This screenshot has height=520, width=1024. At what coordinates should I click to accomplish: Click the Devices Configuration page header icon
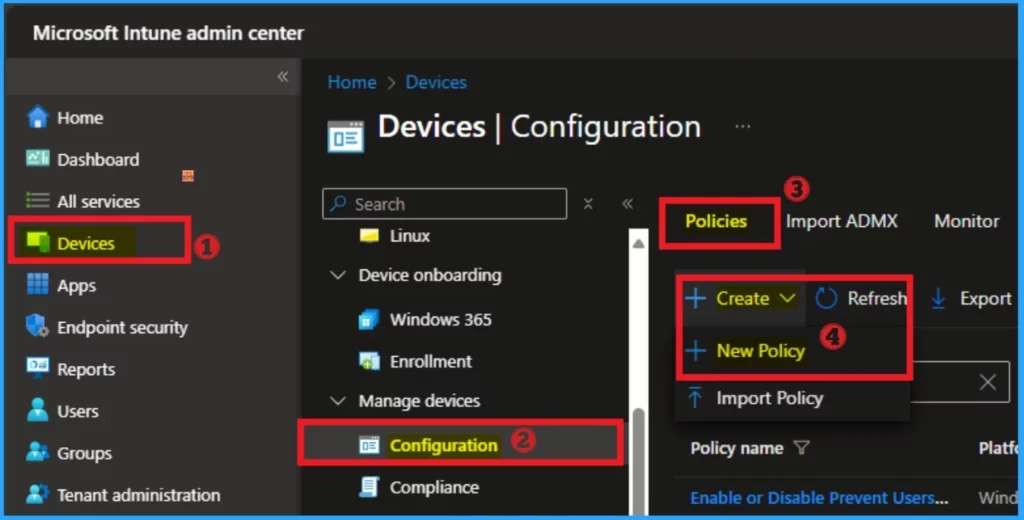(x=345, y=136)
